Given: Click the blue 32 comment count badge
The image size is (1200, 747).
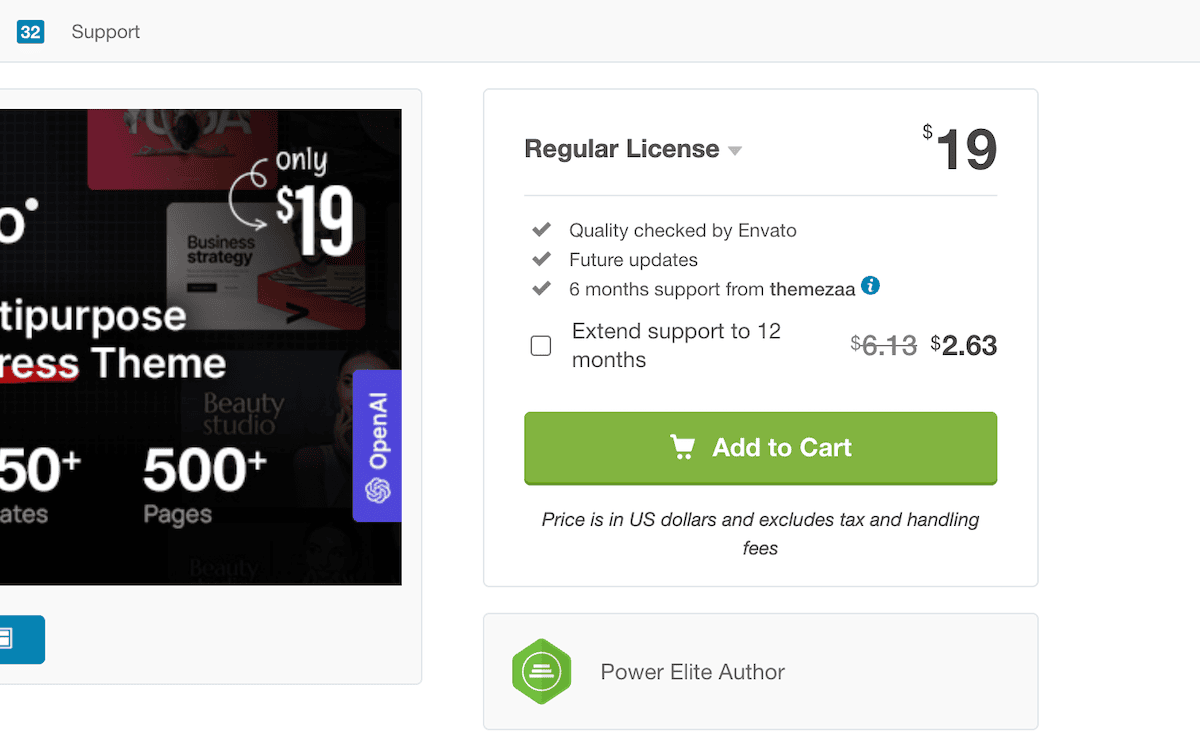Looking at the screenshot, I should coord(30,32).
